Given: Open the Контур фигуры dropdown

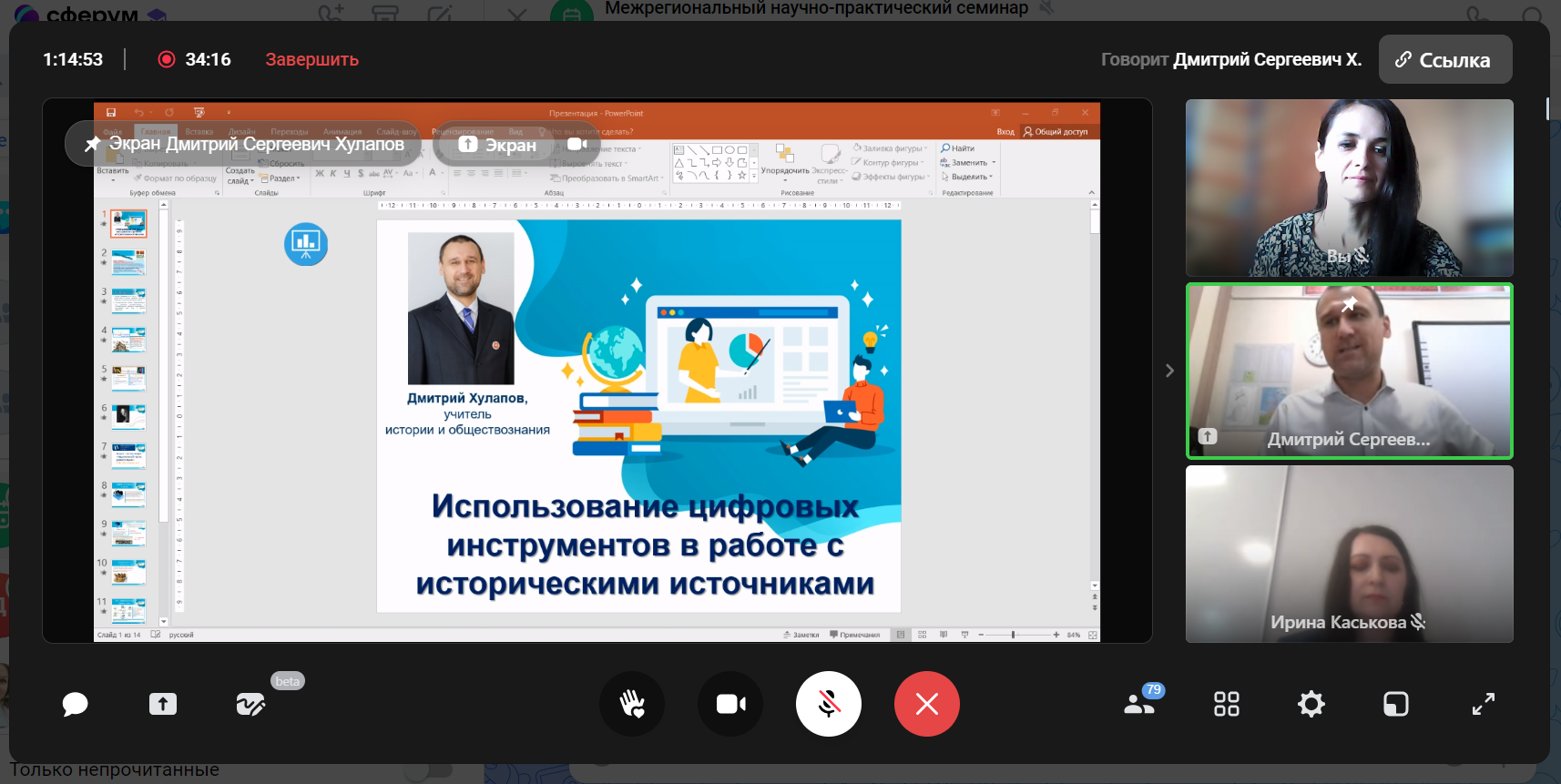Looking at the screenshot, I should (888, 162).
